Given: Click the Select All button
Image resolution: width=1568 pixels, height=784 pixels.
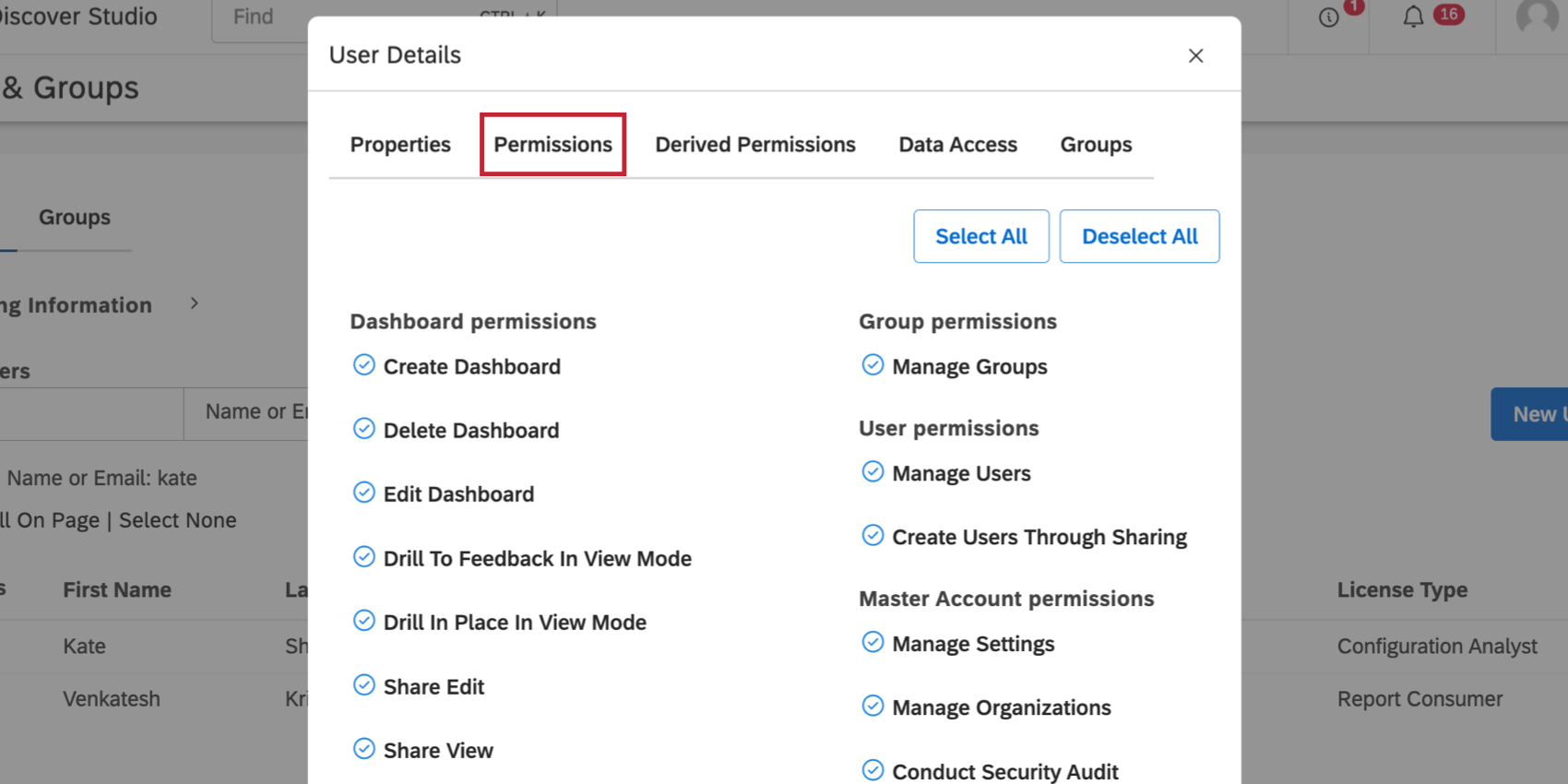Looking at the screenshot, I should point(980,236).
